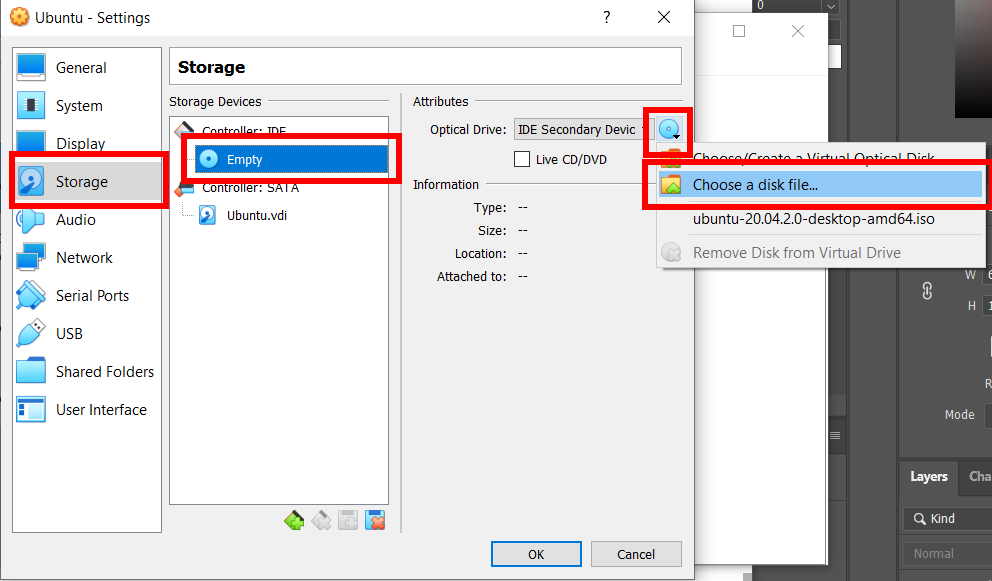Click the Ubuntu settings gear title icon
Screen dimensions: 992x581
tap(20, 17)
